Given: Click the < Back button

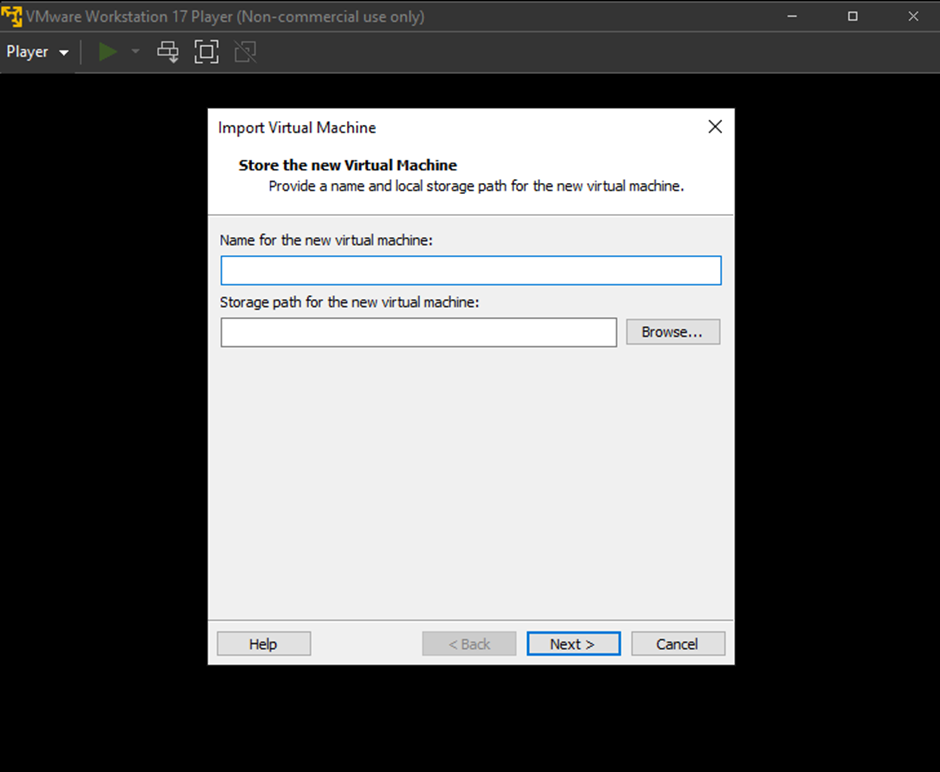Looking at the screenshot, I should pyautogui.click(x=469, y=644).
